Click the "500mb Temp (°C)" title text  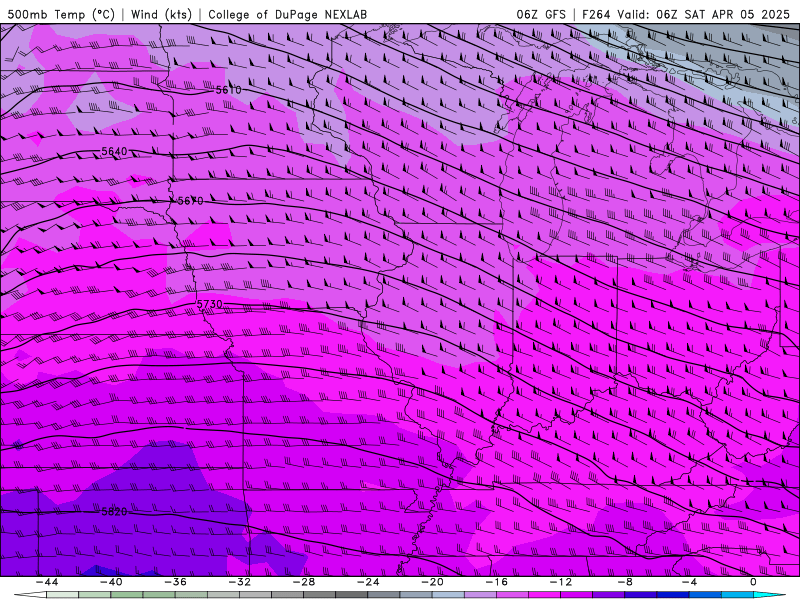[61, 14]
